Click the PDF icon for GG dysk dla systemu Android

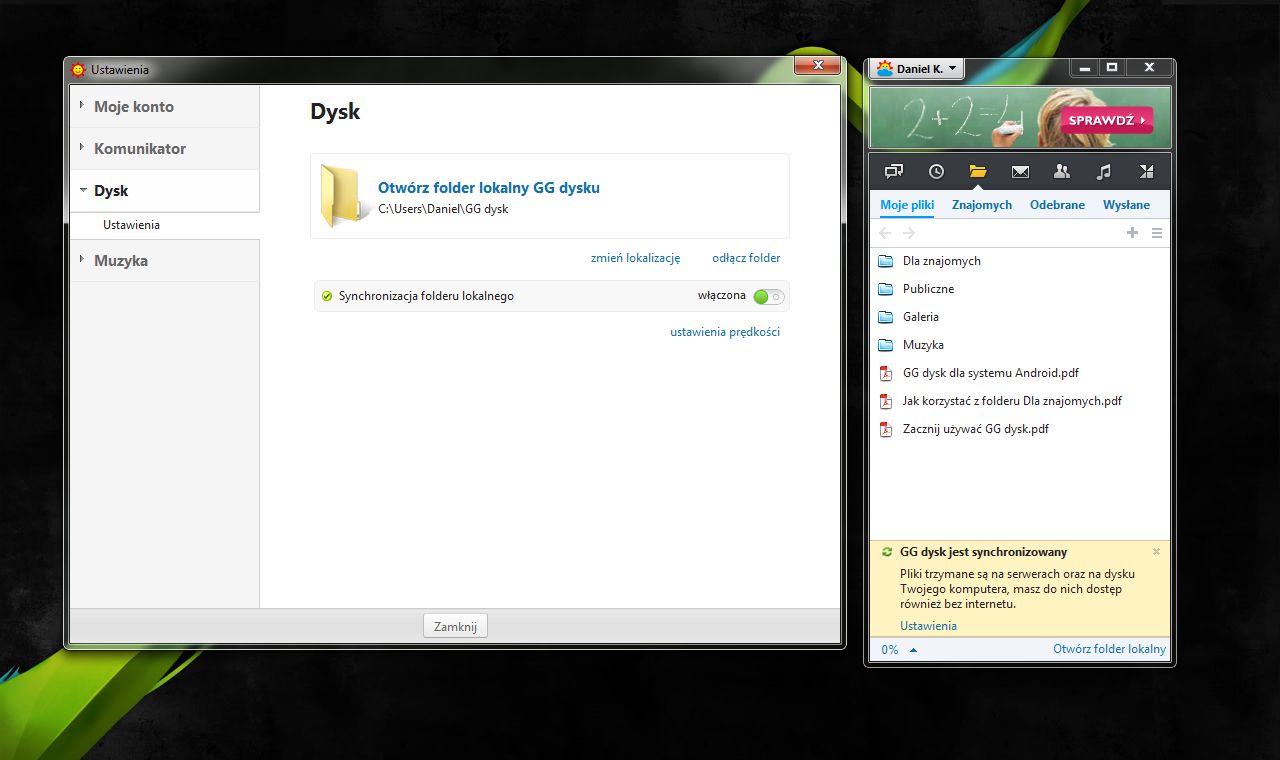tap(885, 373)
